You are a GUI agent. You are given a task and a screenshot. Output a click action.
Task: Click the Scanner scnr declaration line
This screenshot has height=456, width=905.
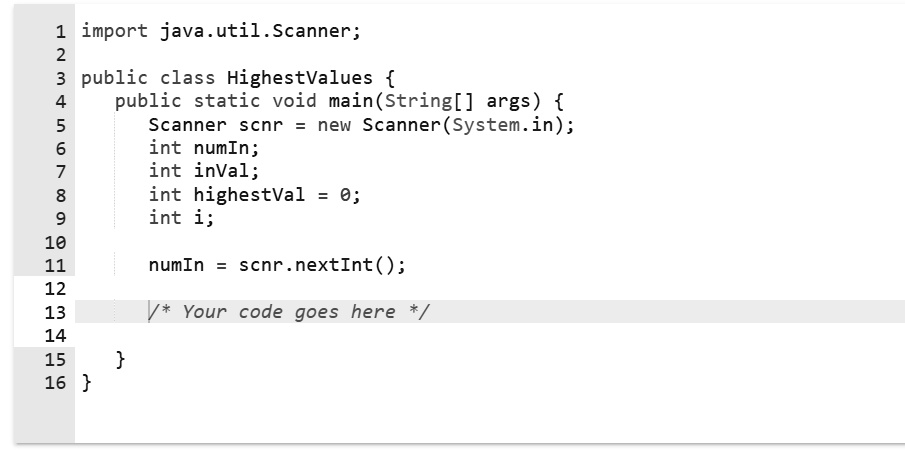(x=361, y=125)
